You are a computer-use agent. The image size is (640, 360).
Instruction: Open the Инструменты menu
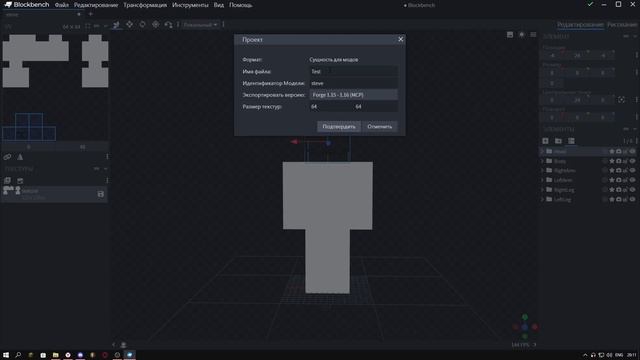point(190,5)
